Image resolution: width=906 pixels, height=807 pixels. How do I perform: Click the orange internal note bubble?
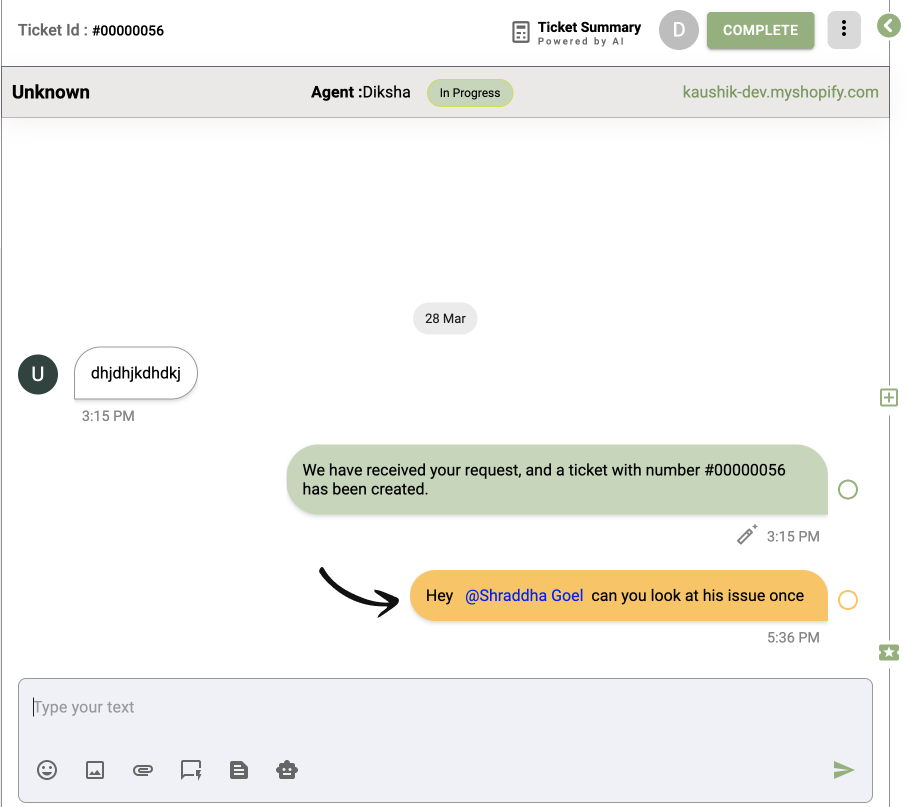click(x=619, y=596)
